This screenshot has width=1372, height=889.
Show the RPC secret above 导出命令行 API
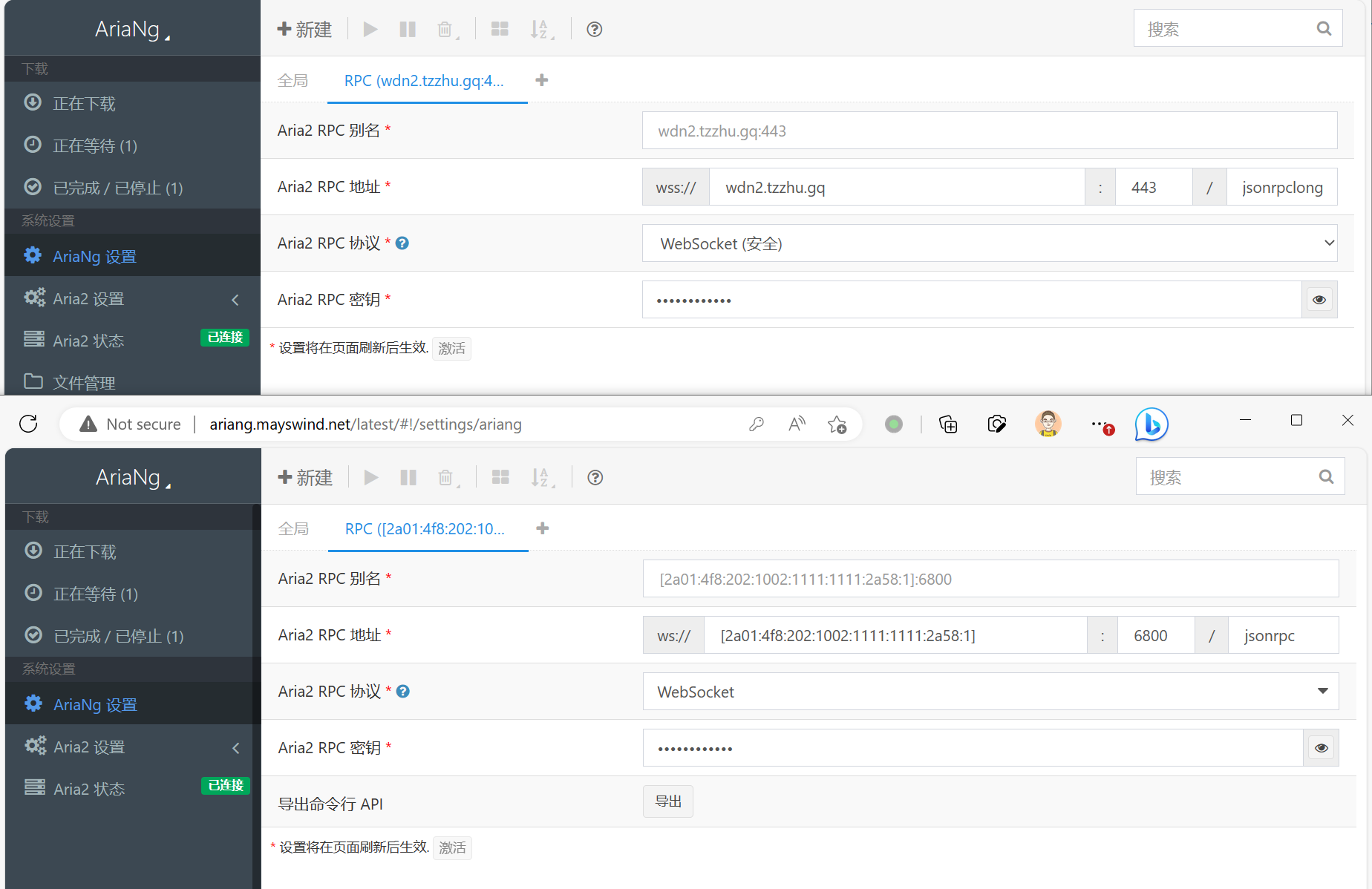coord(1321,748)
